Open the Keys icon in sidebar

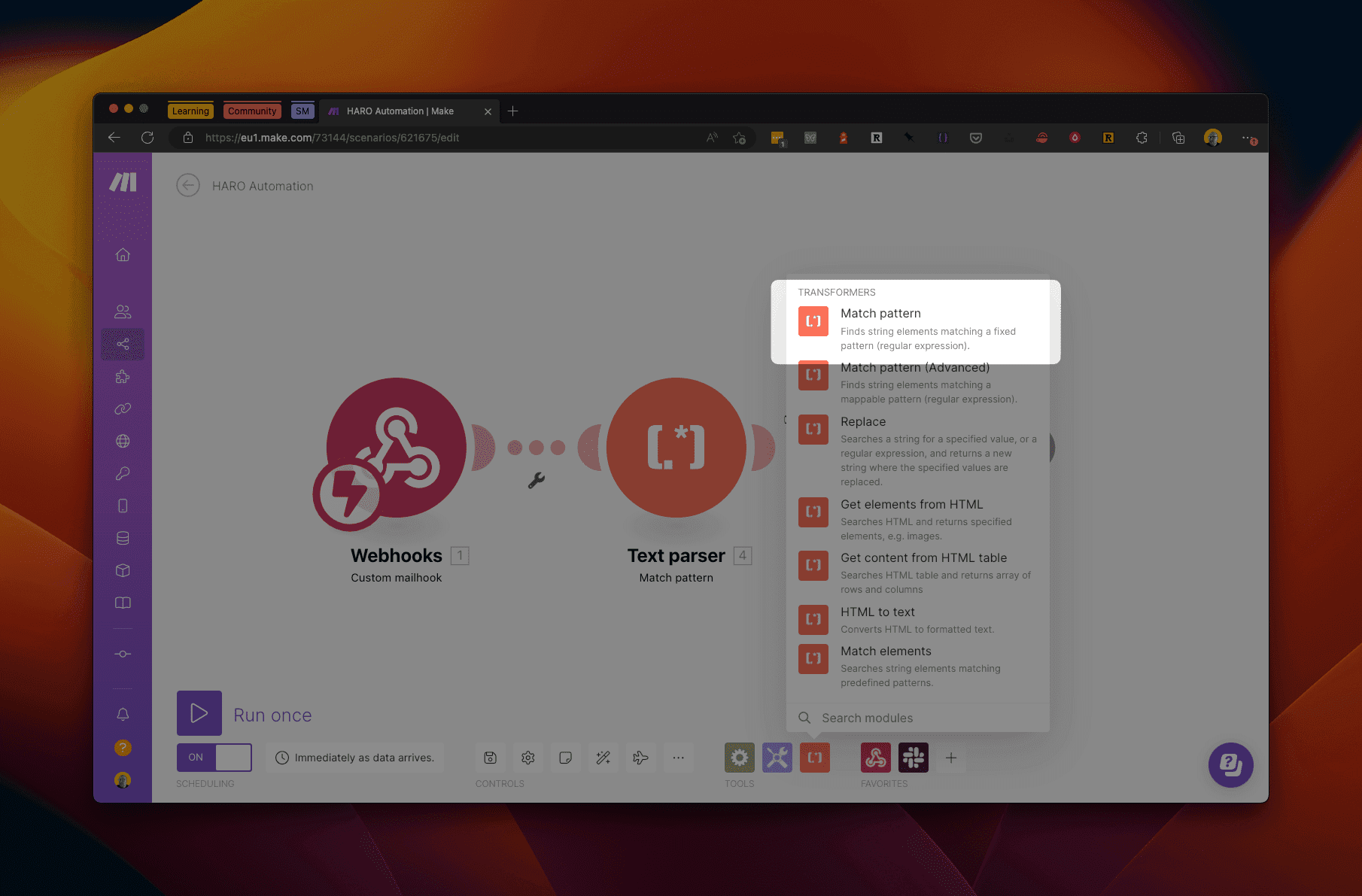click(123, 474)
